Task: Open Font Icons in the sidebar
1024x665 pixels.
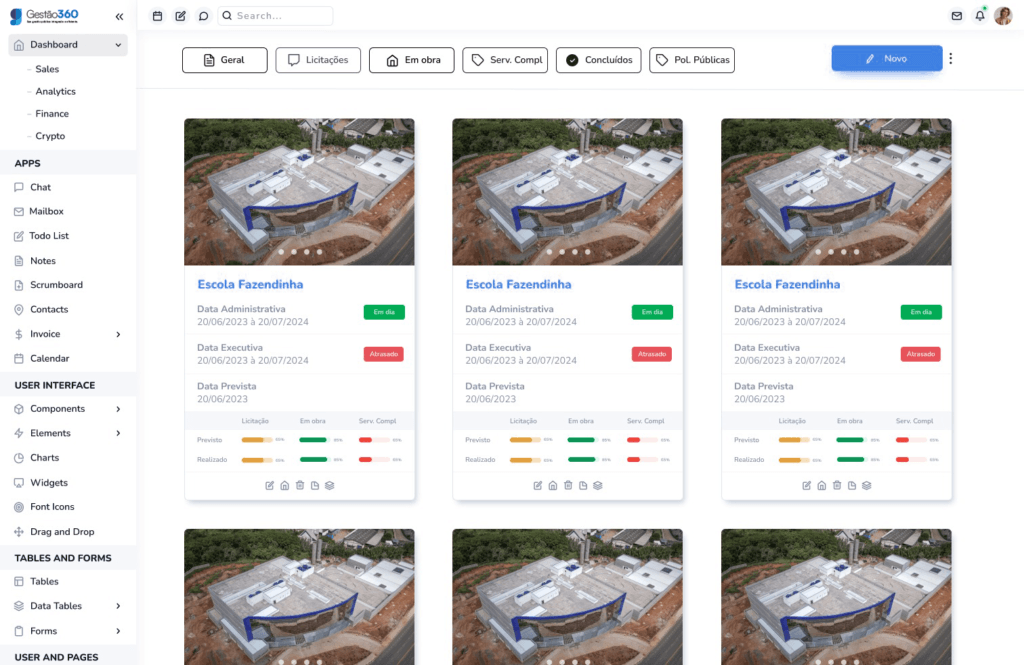Action: point(52,507)
